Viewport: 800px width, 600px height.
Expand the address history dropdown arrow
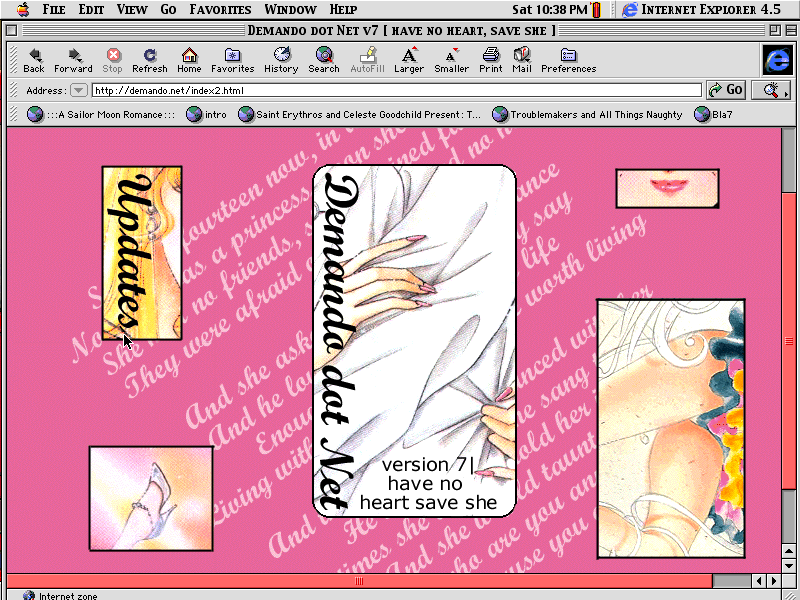(78, 90)
